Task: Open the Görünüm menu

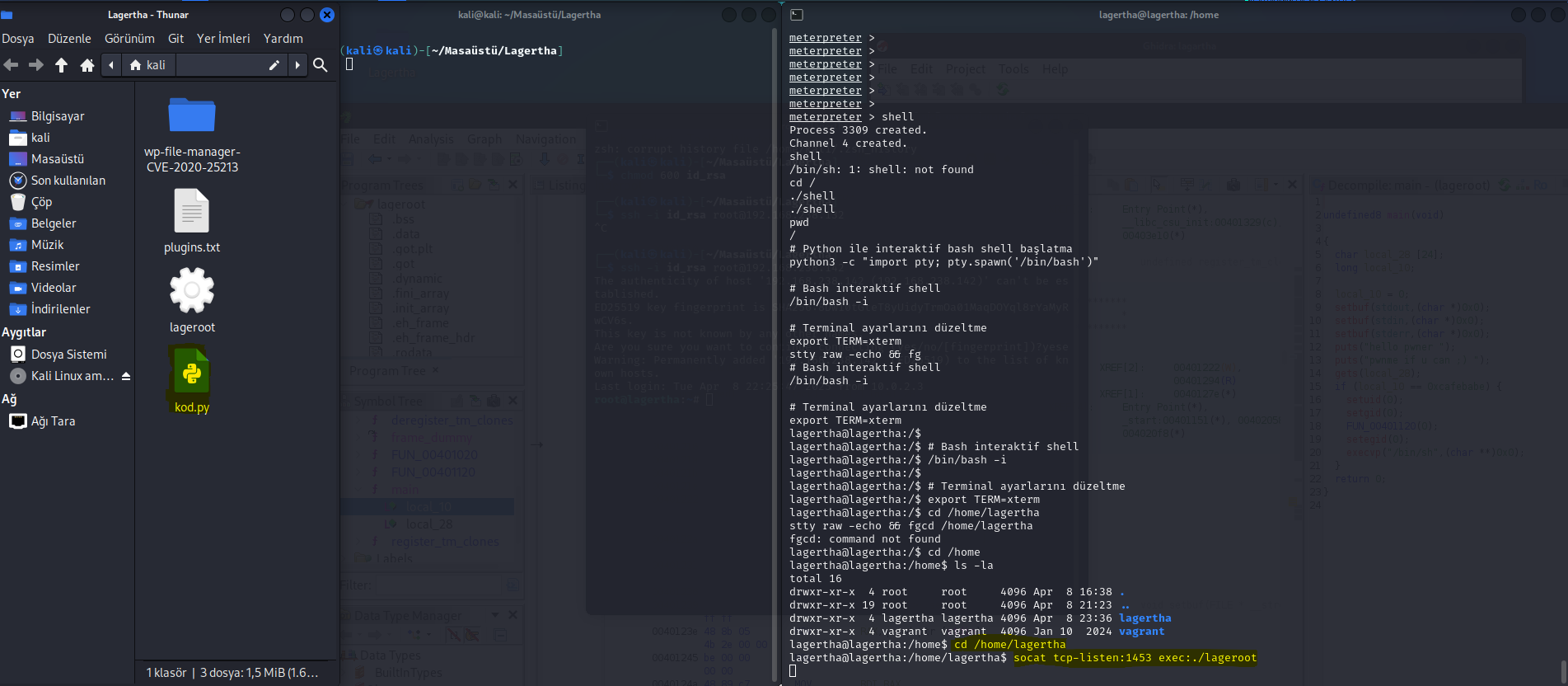Action: pos(129,39)
